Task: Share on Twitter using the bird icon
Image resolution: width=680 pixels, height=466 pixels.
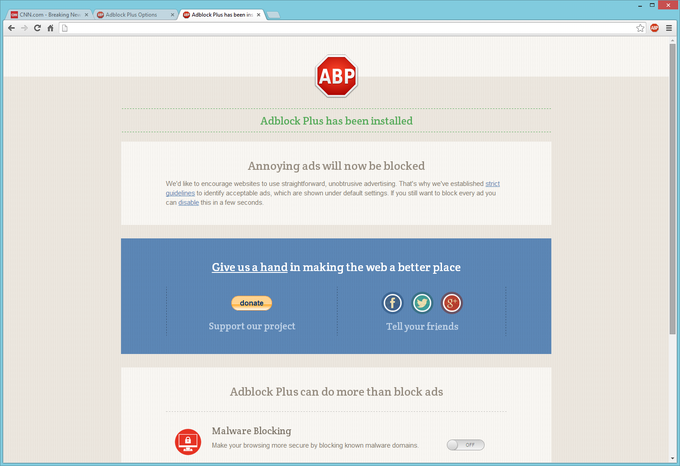Action: (422, 303)
